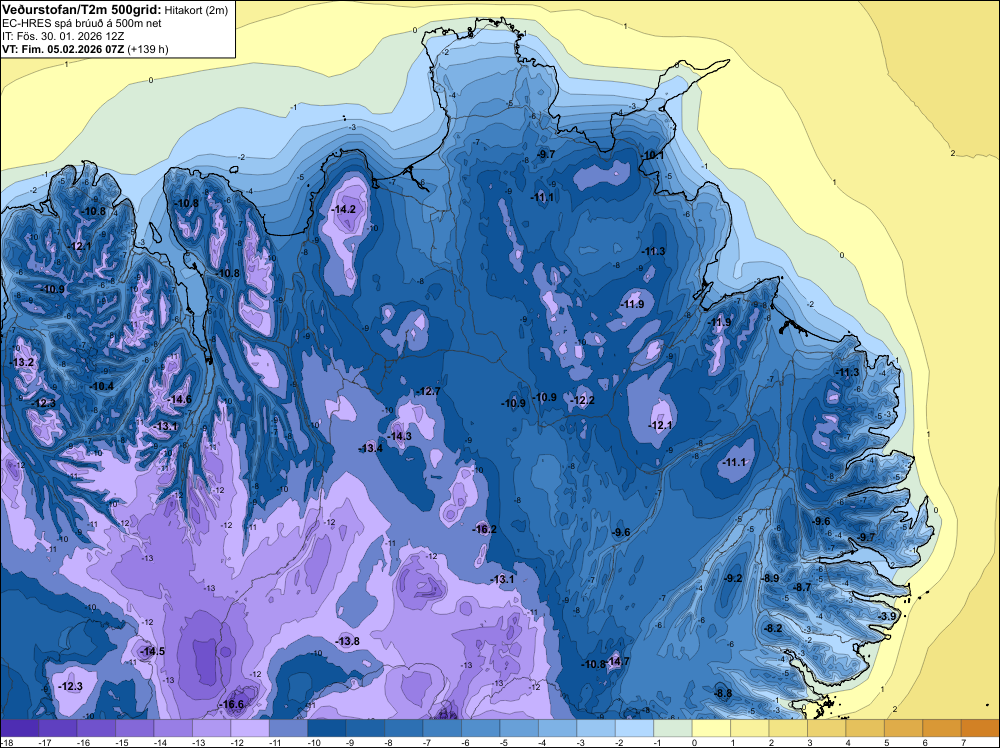Select legend swatch between 0 and 1

[711, 728]
